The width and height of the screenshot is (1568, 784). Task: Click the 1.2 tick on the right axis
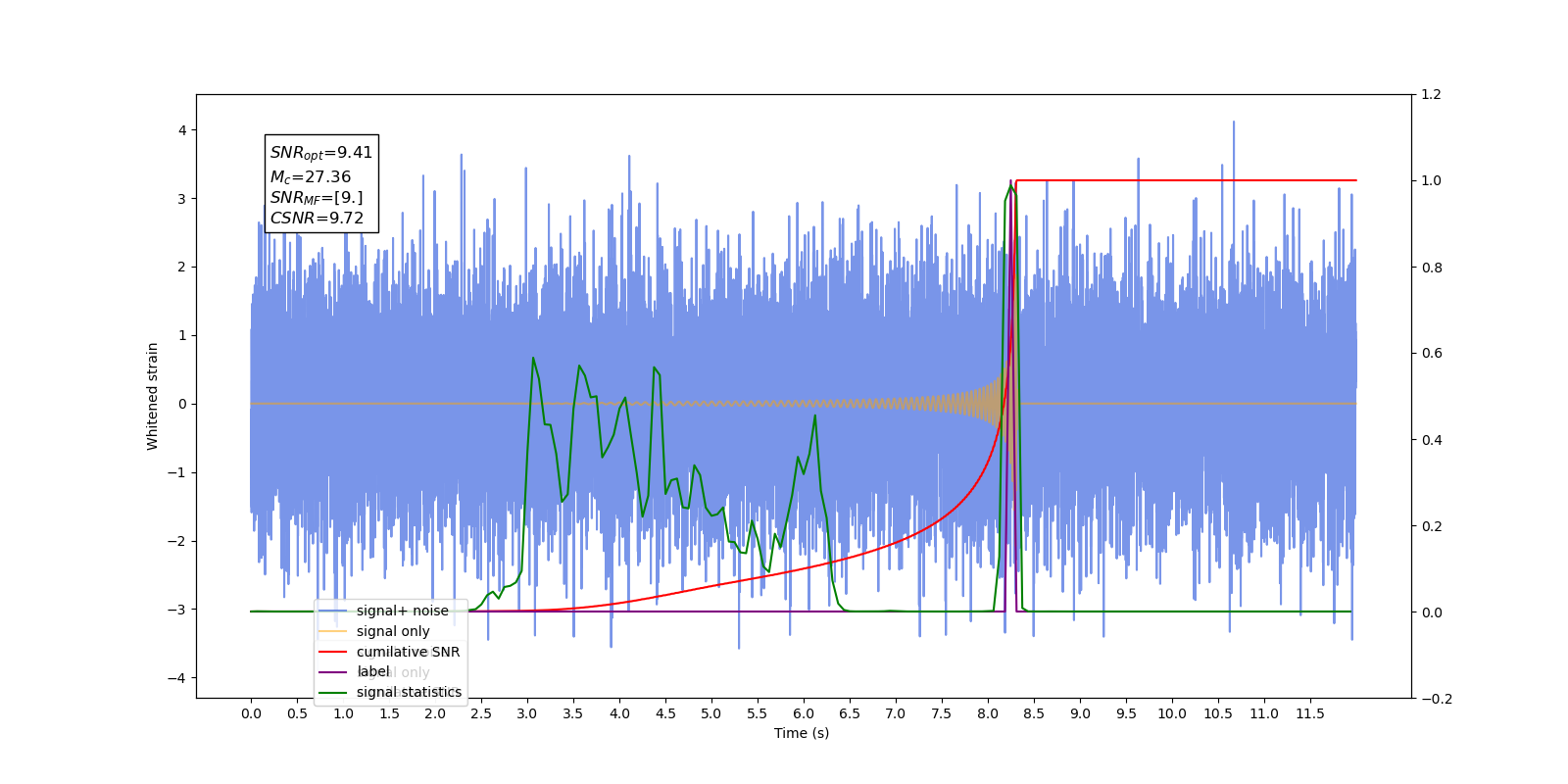pos(1432,95)
